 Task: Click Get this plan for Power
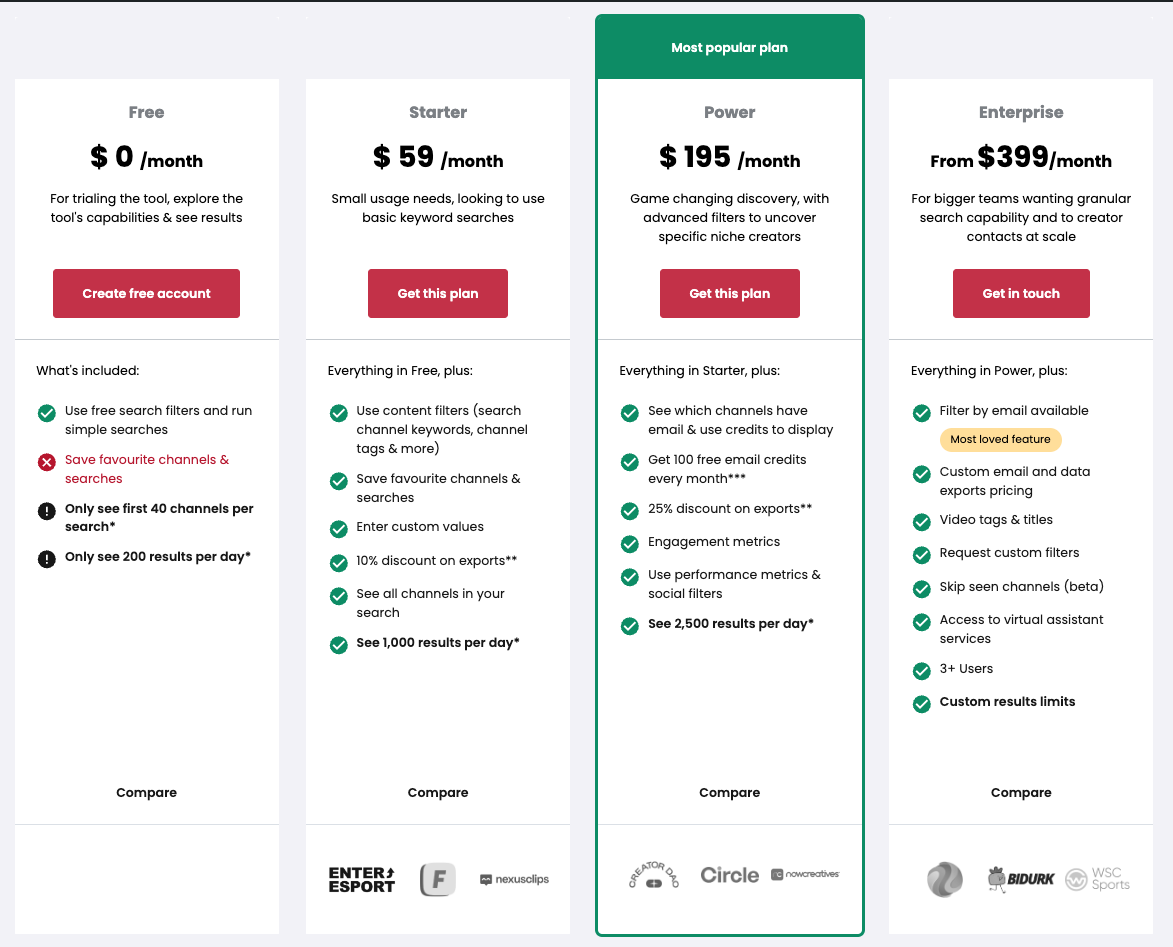tap(730, 293)
